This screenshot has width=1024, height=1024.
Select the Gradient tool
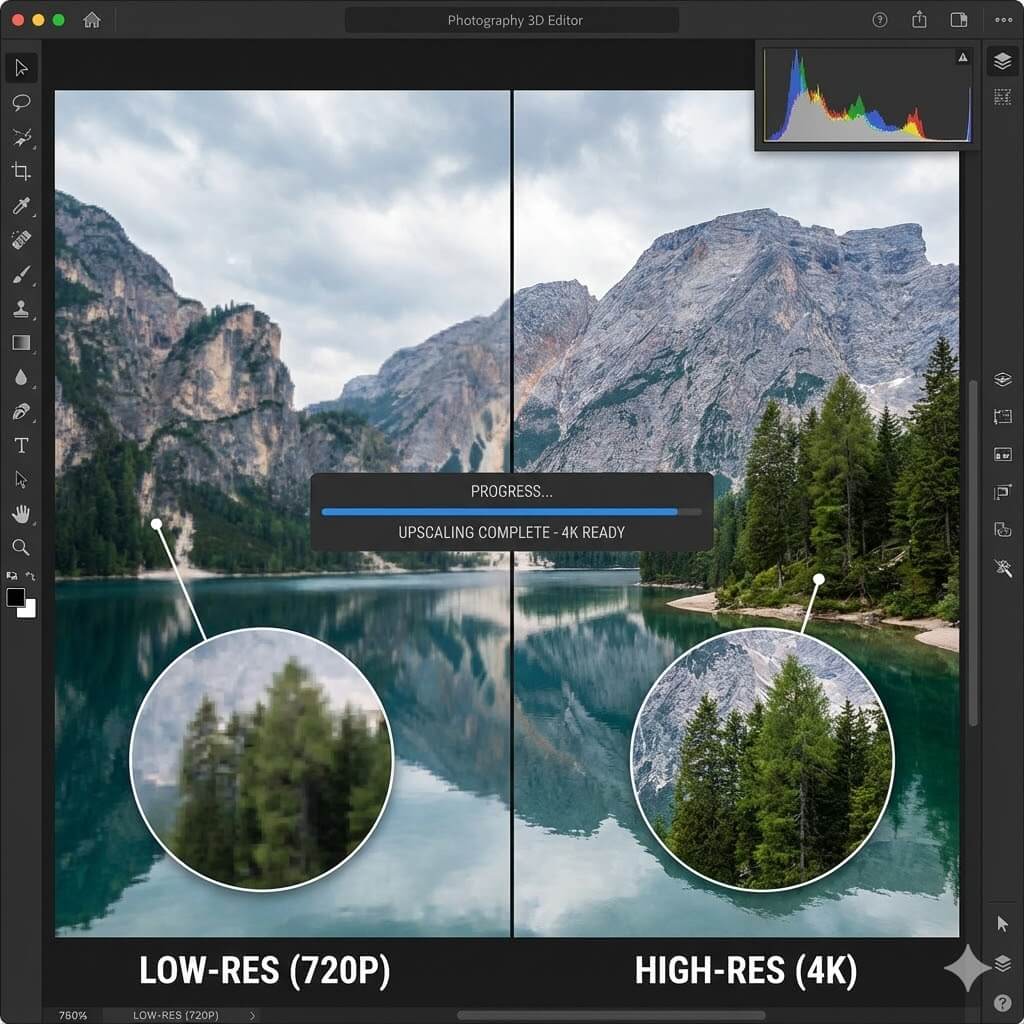click(x=21, y=343)
